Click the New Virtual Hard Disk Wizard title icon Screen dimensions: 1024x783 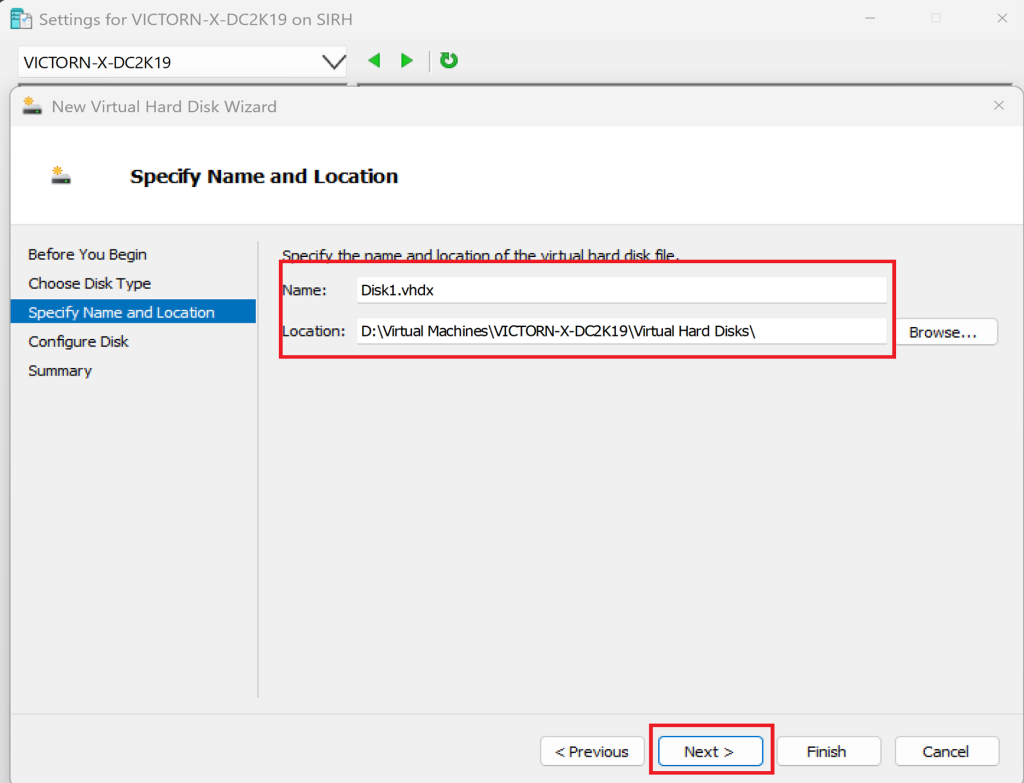coord(32,106)
